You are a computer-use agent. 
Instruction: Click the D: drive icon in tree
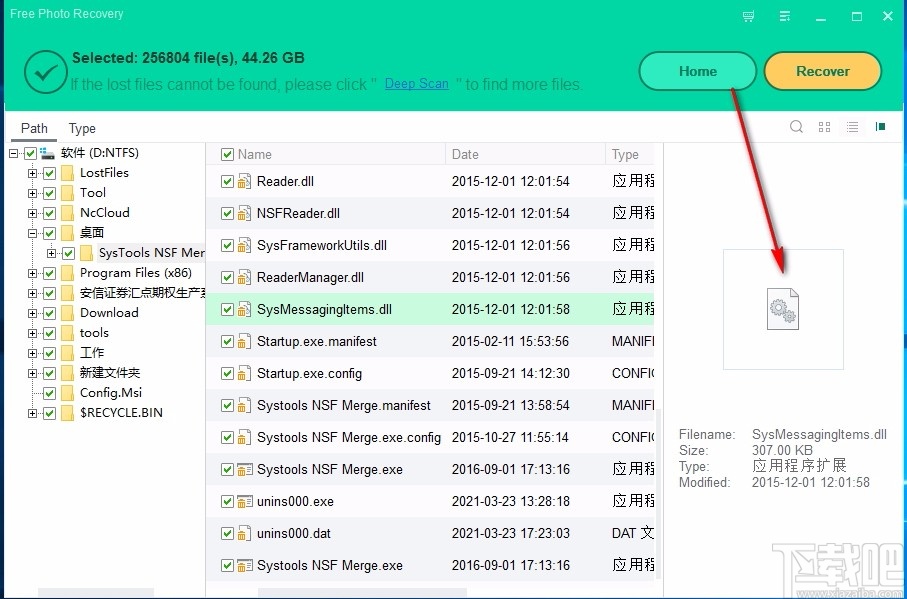coord(47,153)
